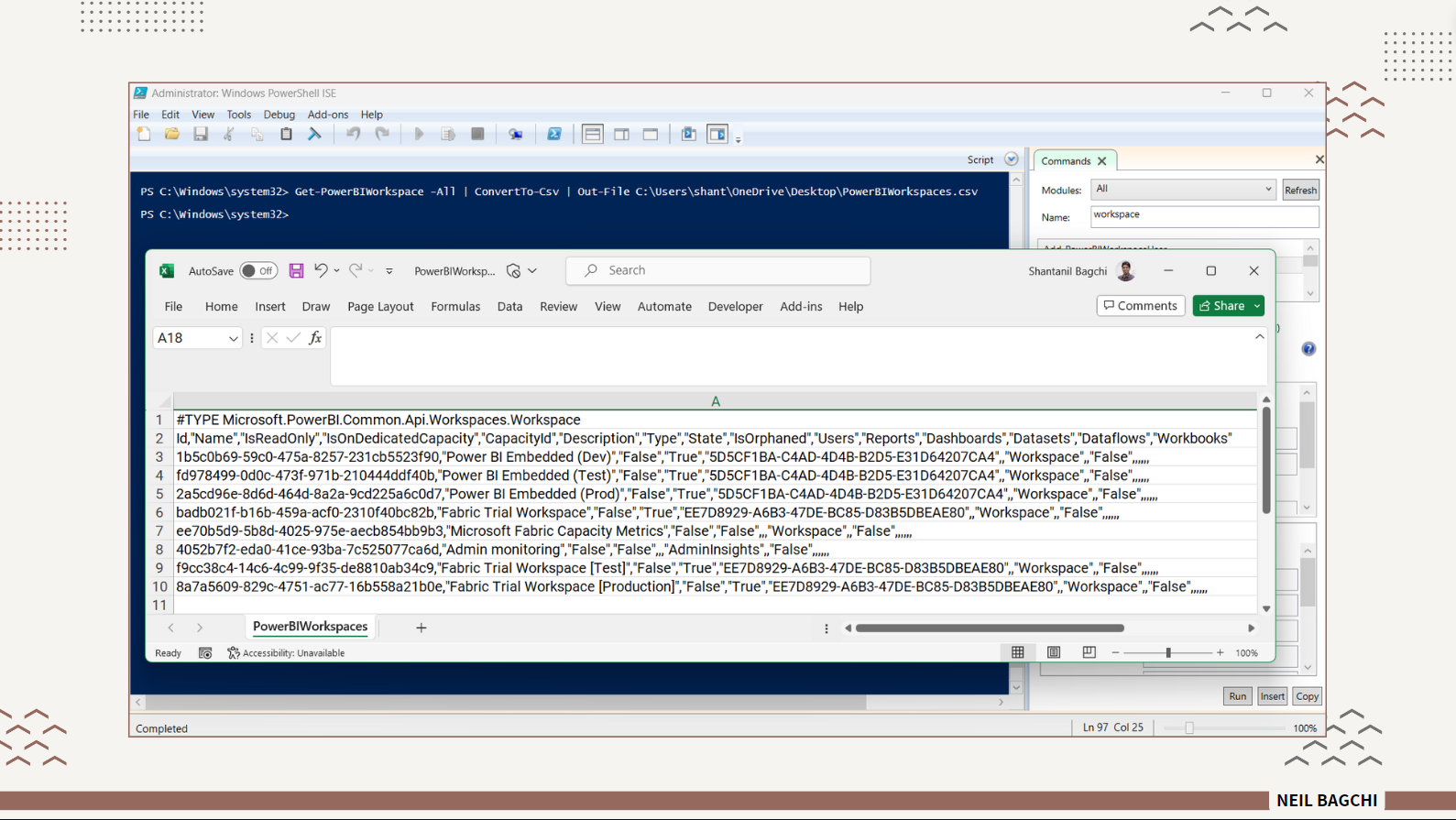
Task: Toggle Show Command Add-on icon in ISE
Action: (717, 135)
